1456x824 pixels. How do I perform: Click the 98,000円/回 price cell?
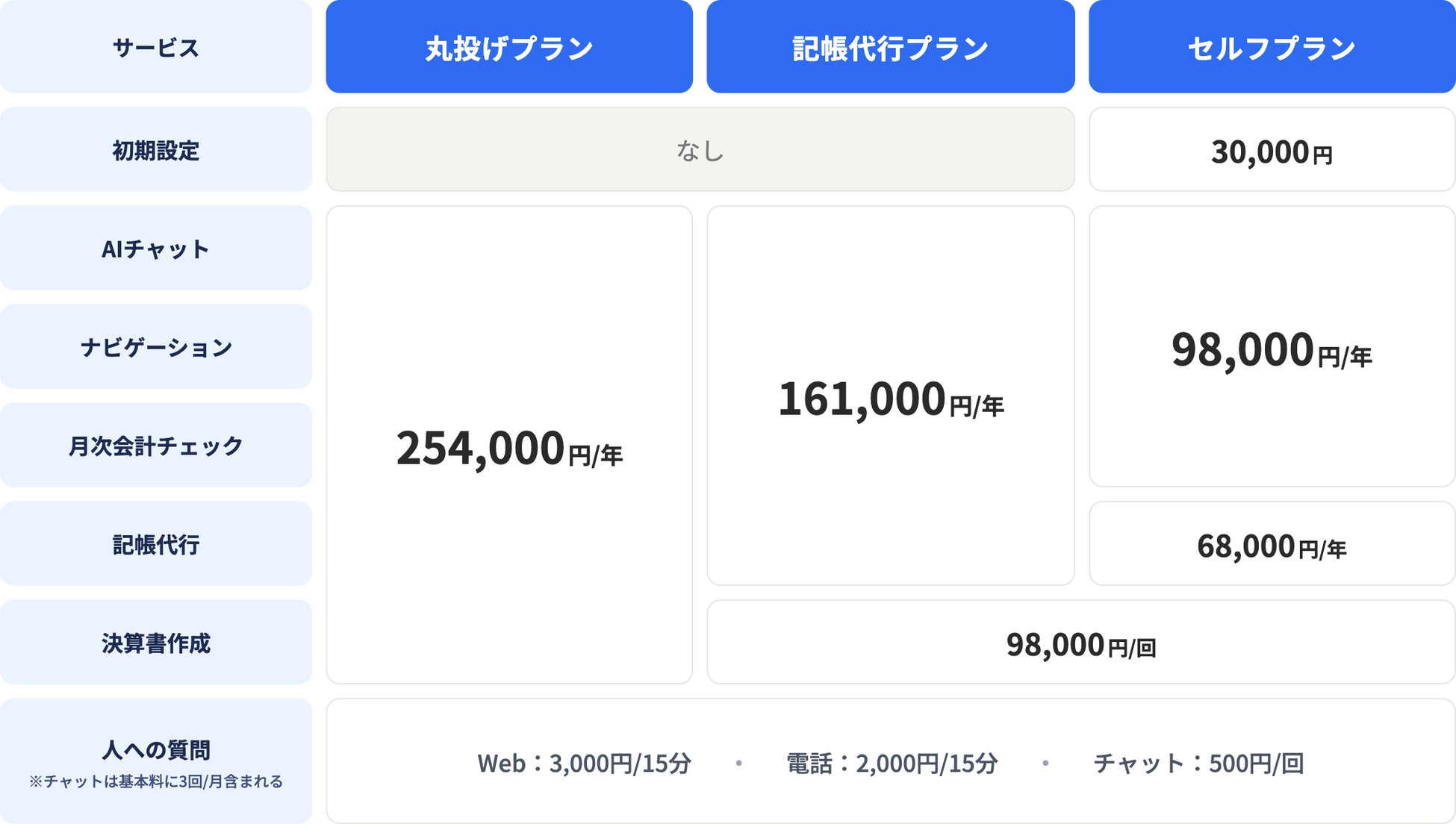(1081, 642)
